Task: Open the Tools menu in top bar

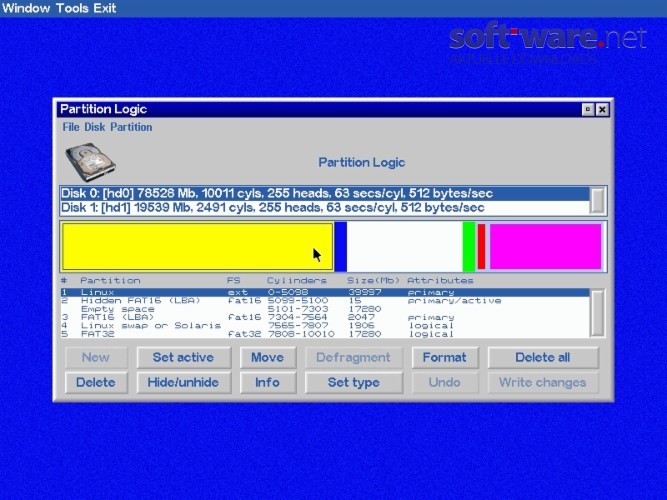Action: coord(72,8)
